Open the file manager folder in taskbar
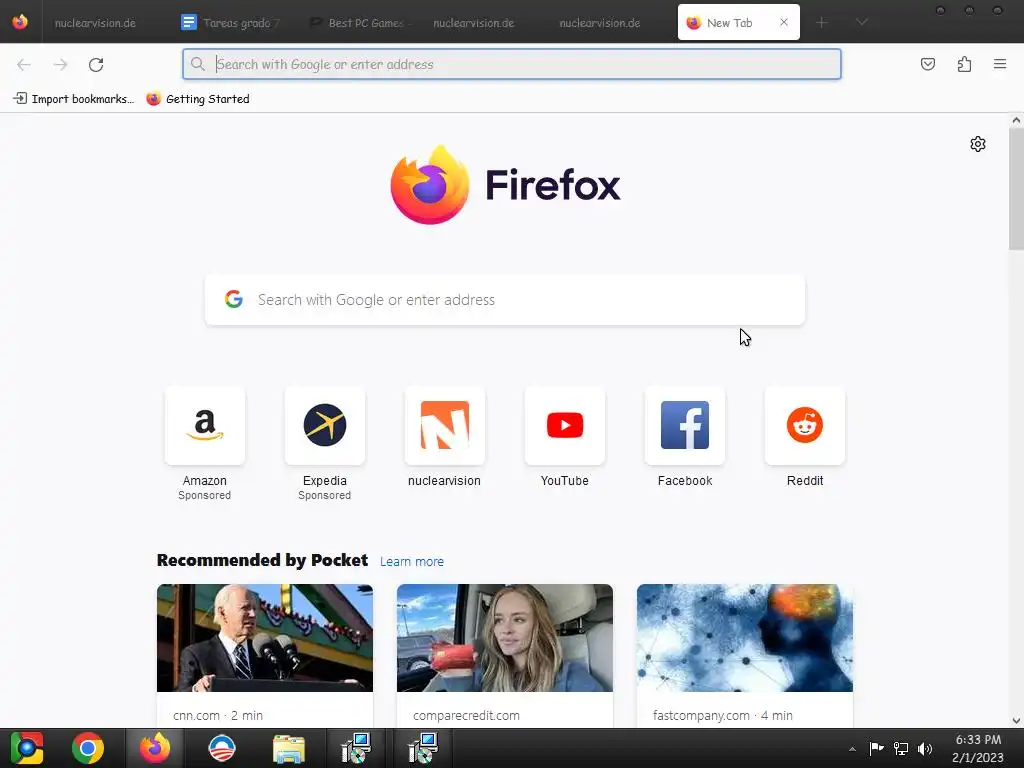The width and height of the screenshot is (1024, 768). [289, 748]
